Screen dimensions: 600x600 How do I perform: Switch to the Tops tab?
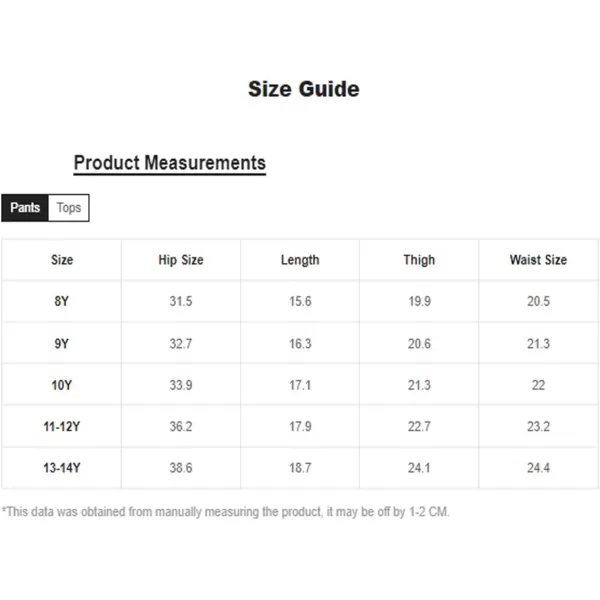[x=69, y=208]
